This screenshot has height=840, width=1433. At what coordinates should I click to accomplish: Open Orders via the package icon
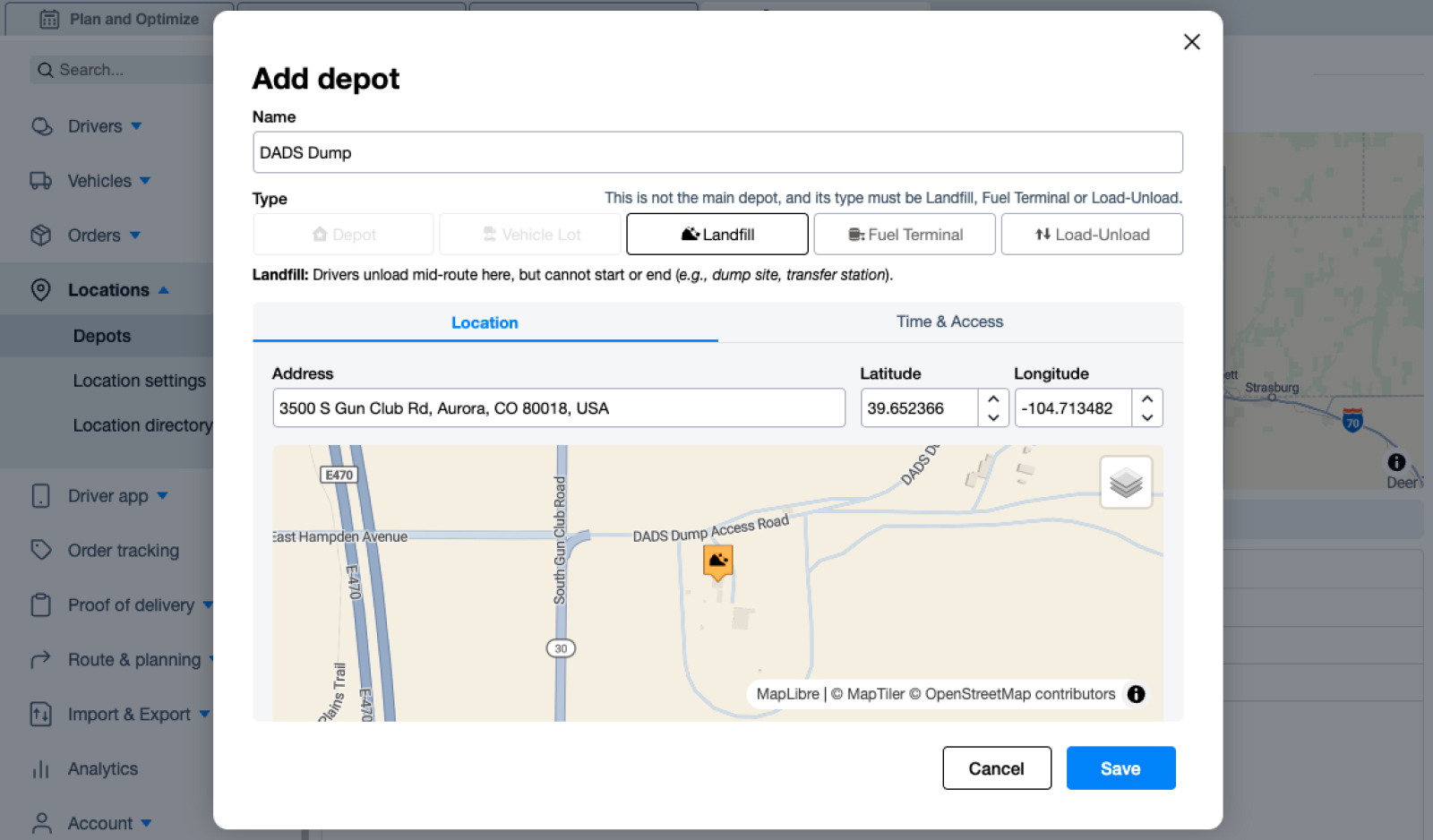click(41, 235)
